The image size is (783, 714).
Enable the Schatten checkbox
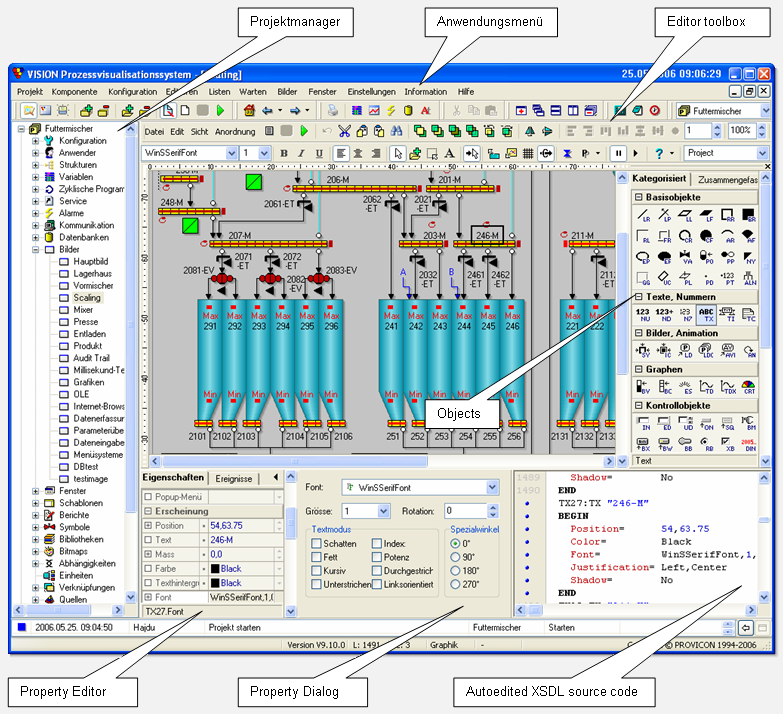pyautogui.click(x=316, y=543)
